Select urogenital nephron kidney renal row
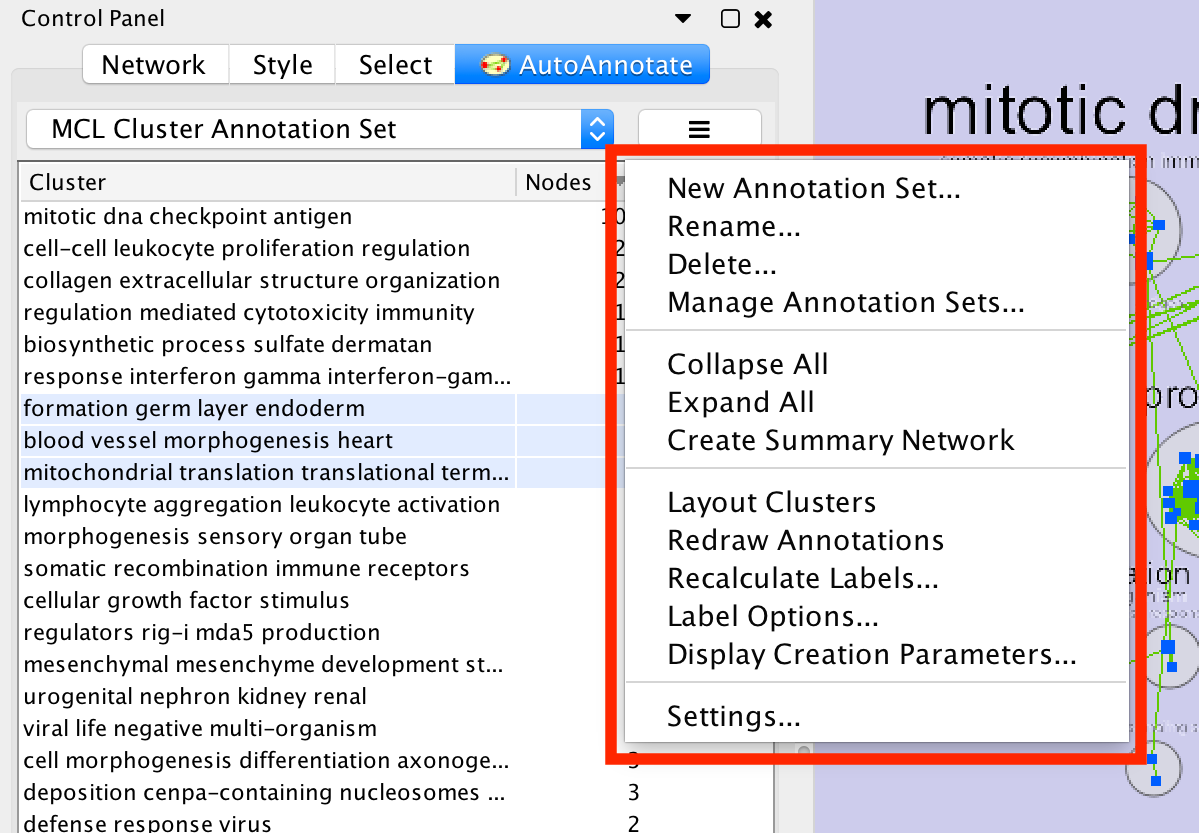The image size is (1199, 833). click(195, 696)
